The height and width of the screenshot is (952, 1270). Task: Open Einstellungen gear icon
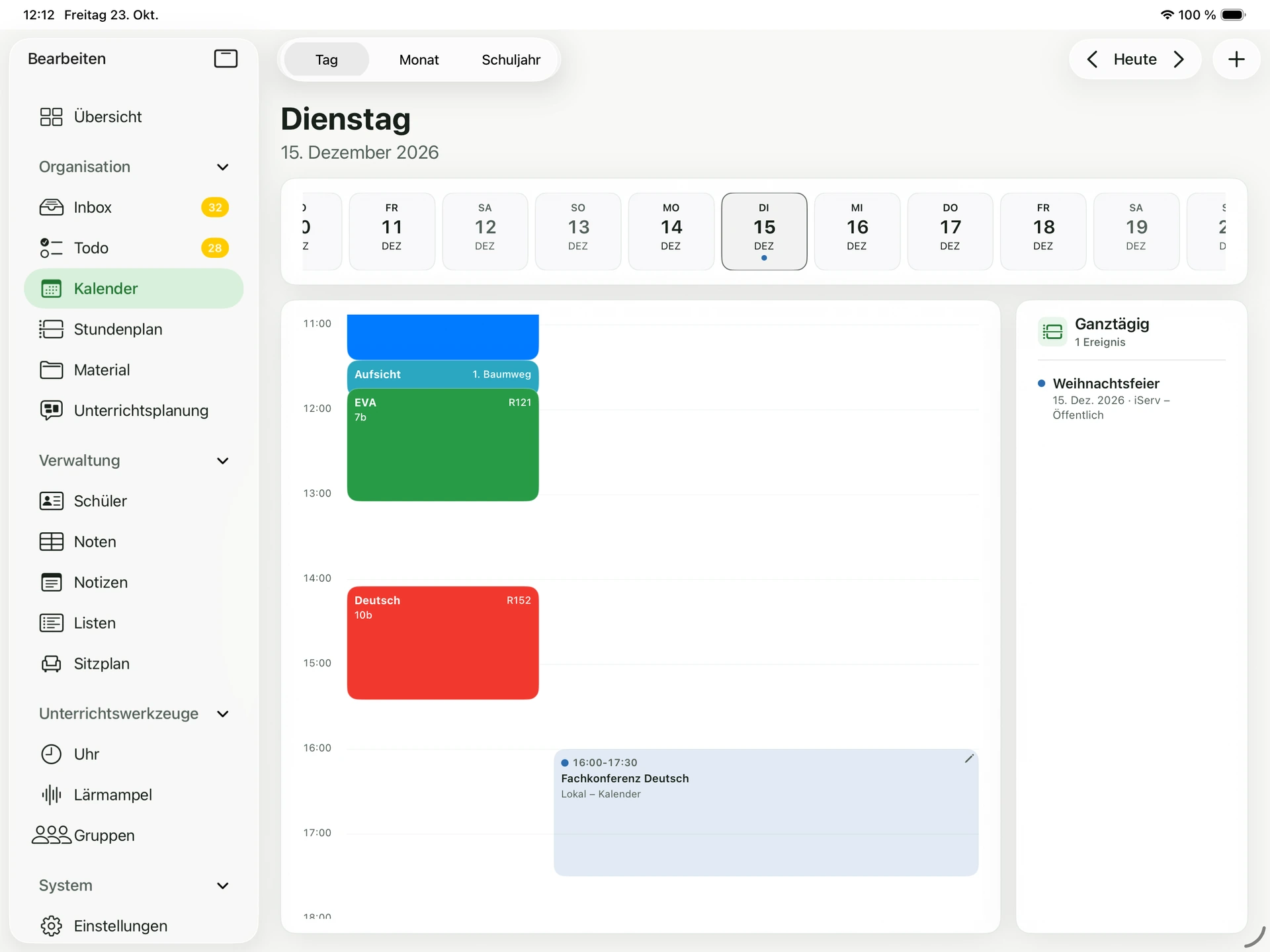point(51,926)
